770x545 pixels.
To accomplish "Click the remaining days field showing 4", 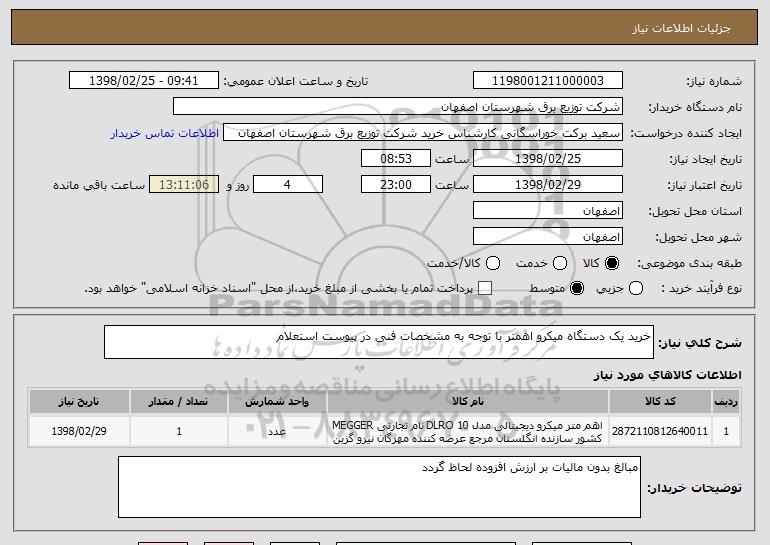I will coord(288,185).
